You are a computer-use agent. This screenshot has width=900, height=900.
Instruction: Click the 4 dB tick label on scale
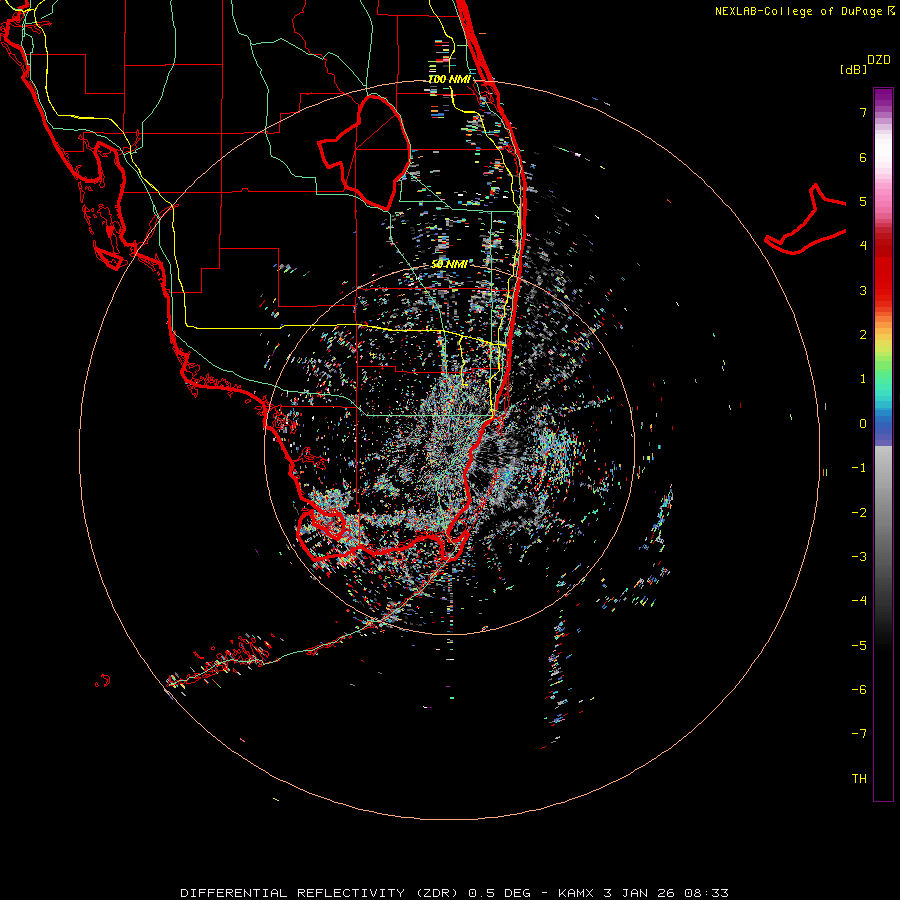[x=863, y=246]
